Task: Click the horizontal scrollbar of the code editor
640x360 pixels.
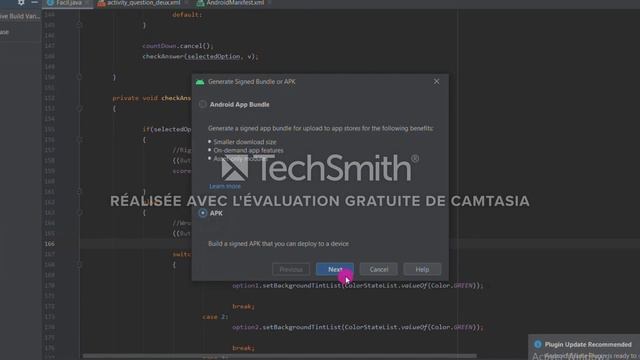Action: coord(280,356)
